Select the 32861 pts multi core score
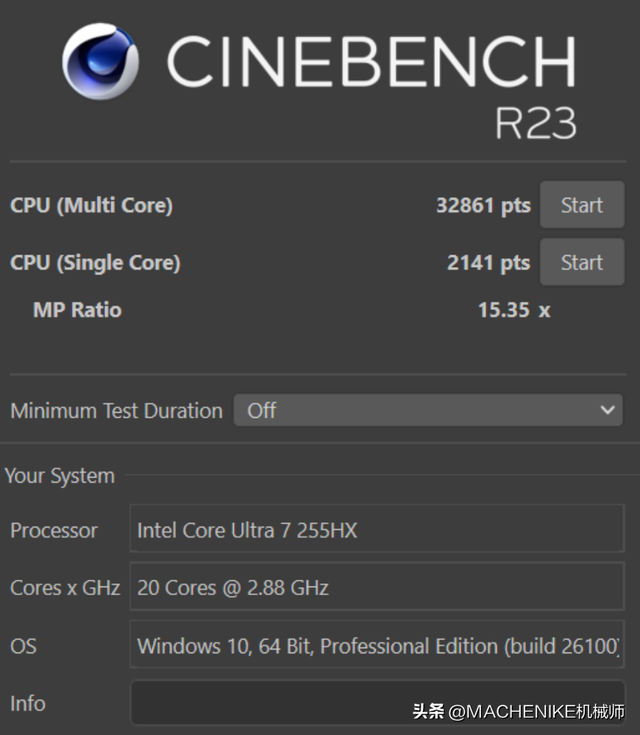The height and width of the screenshot is (735, 640). click(x=483, y=205)
